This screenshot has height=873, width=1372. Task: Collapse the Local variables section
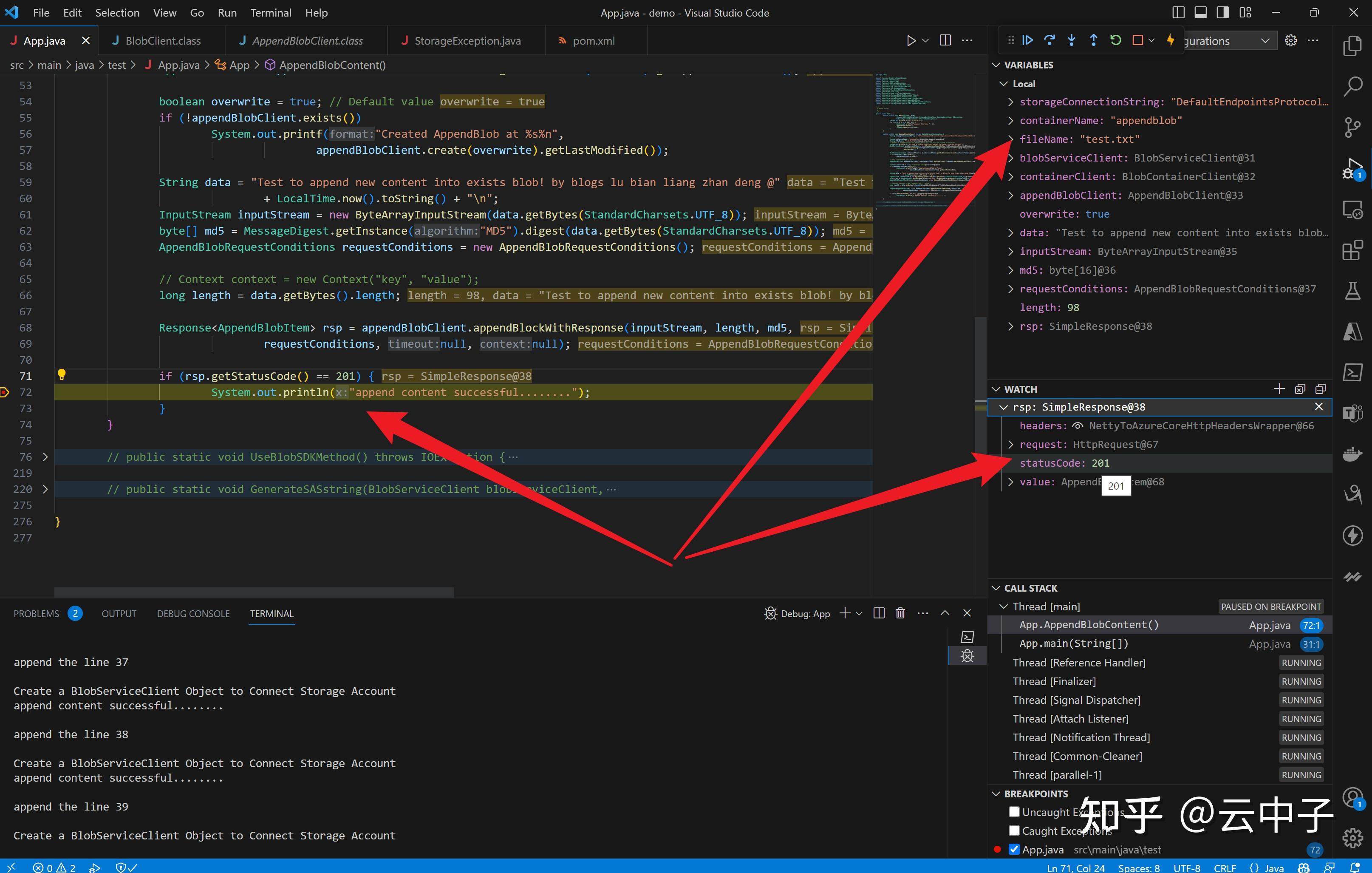(x=1004, y=83)
